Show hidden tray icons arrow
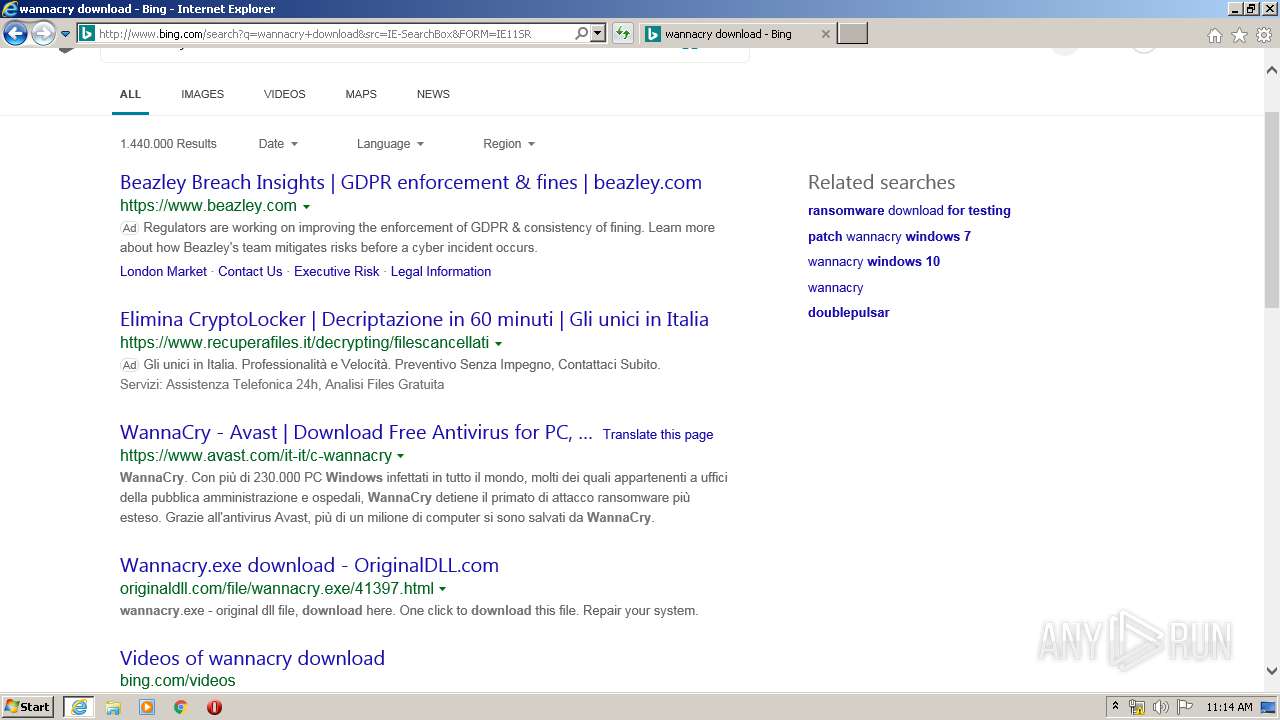 pos(1116,707)
